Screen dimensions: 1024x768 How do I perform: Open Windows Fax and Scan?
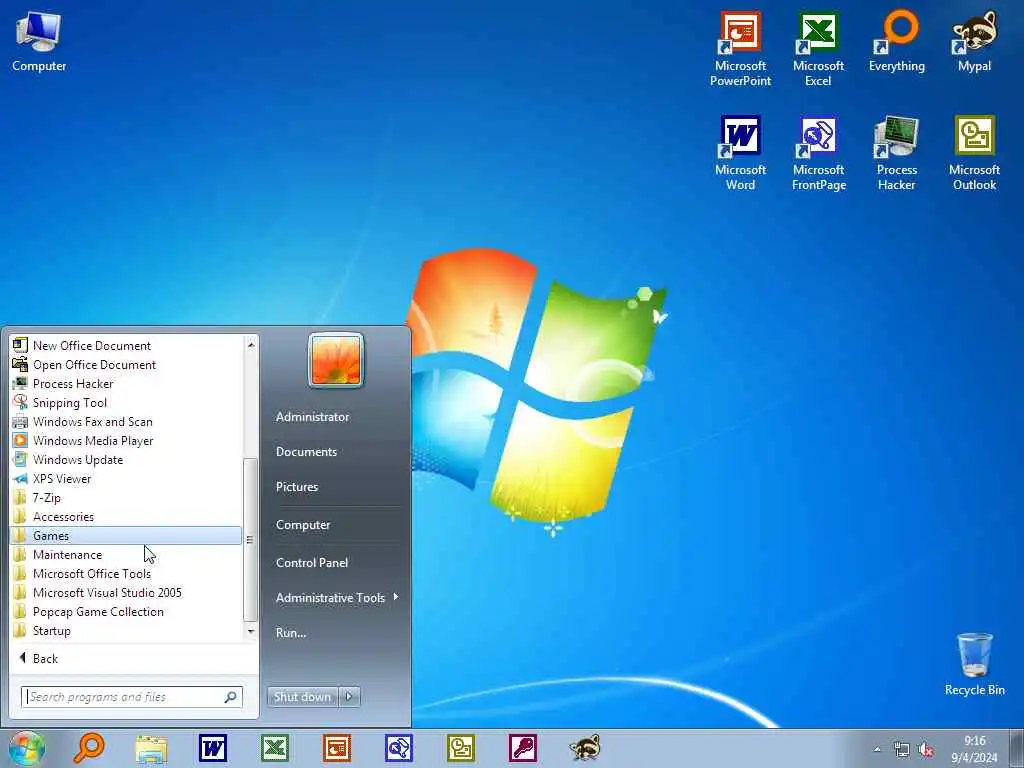pyautogui.click(x=126, y=421)
